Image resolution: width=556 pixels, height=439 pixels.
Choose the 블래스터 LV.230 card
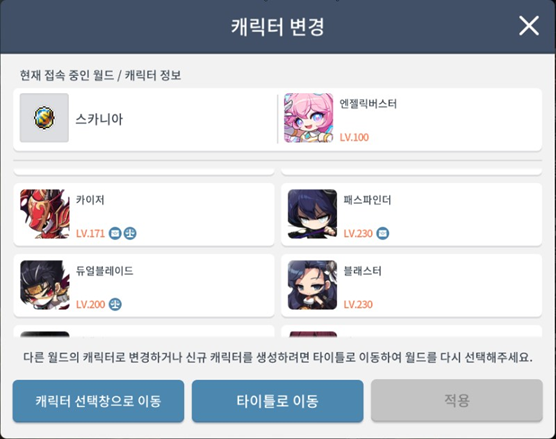click(411, 285)
